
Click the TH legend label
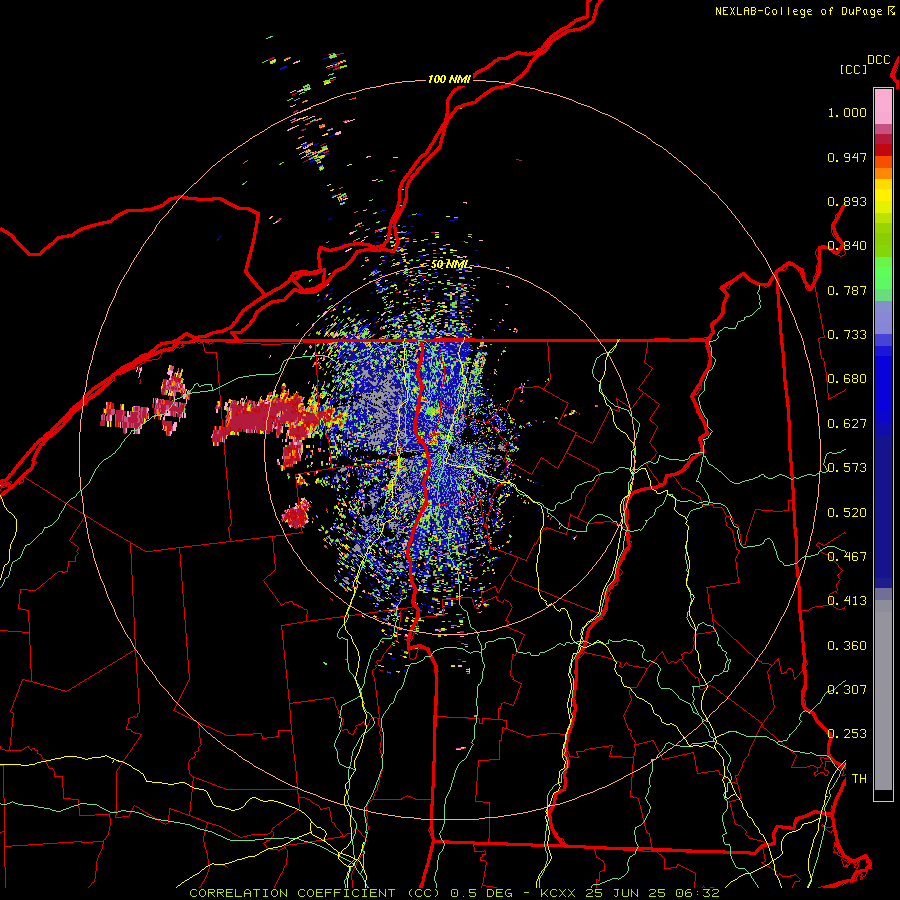(x=859, y=779)
